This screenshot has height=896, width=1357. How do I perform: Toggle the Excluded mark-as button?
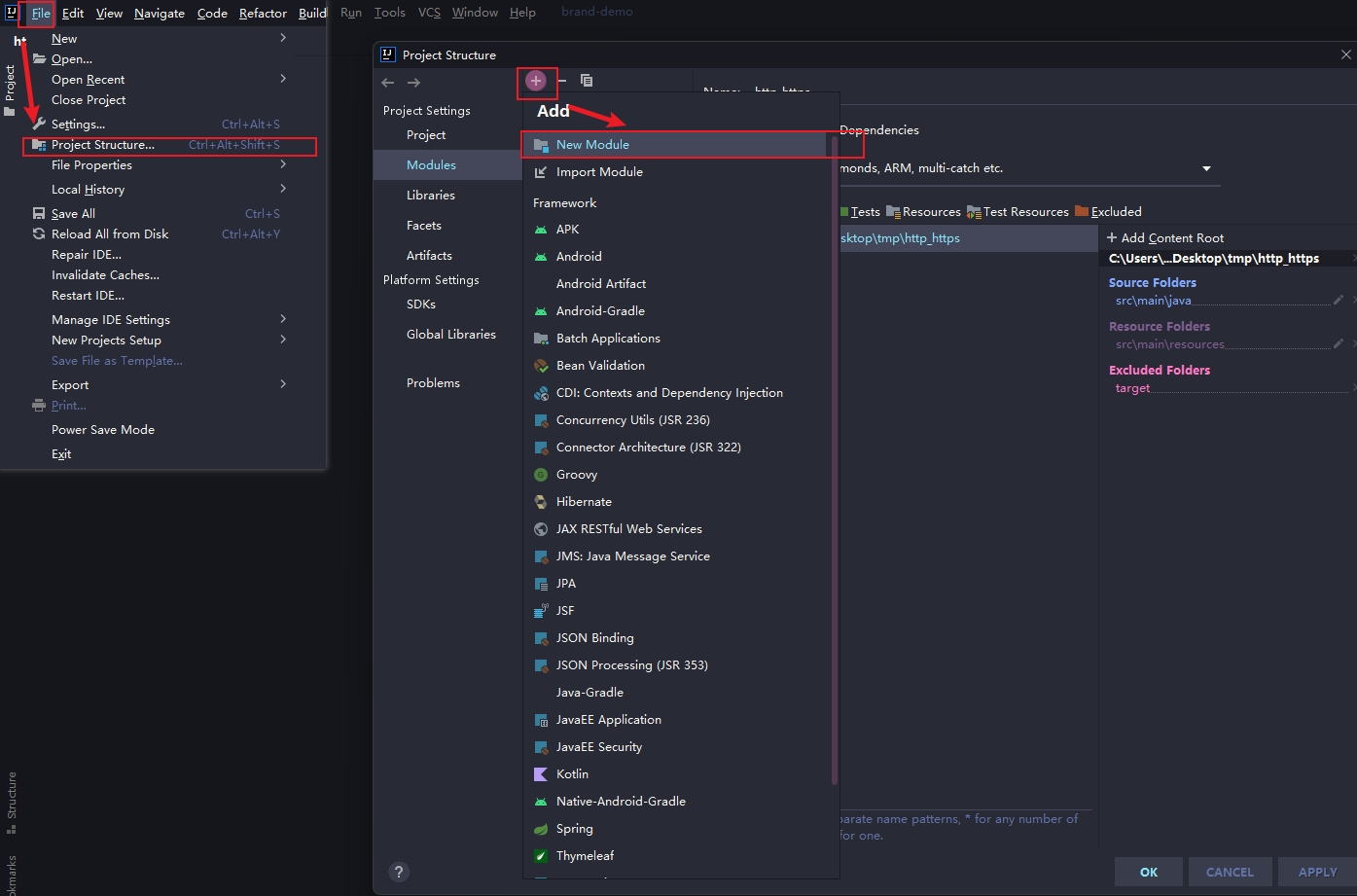(1108, 212)
